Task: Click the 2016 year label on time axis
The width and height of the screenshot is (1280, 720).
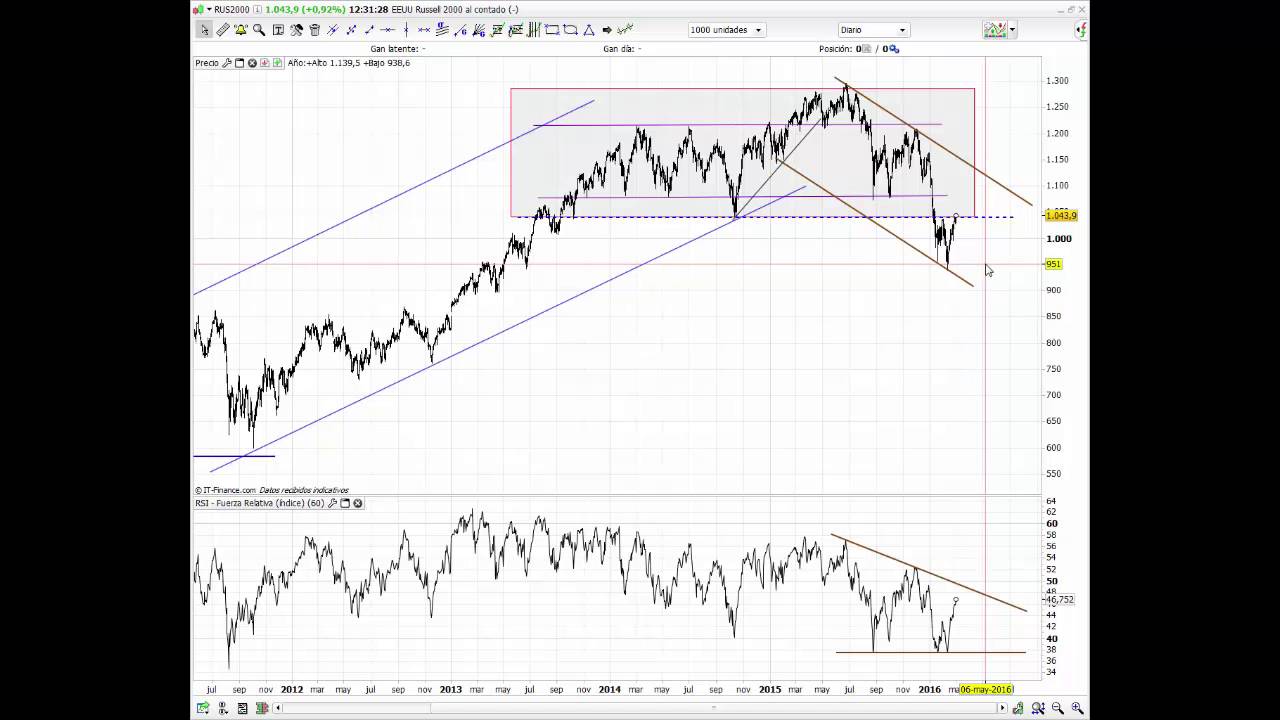Action: click(930, 689)
